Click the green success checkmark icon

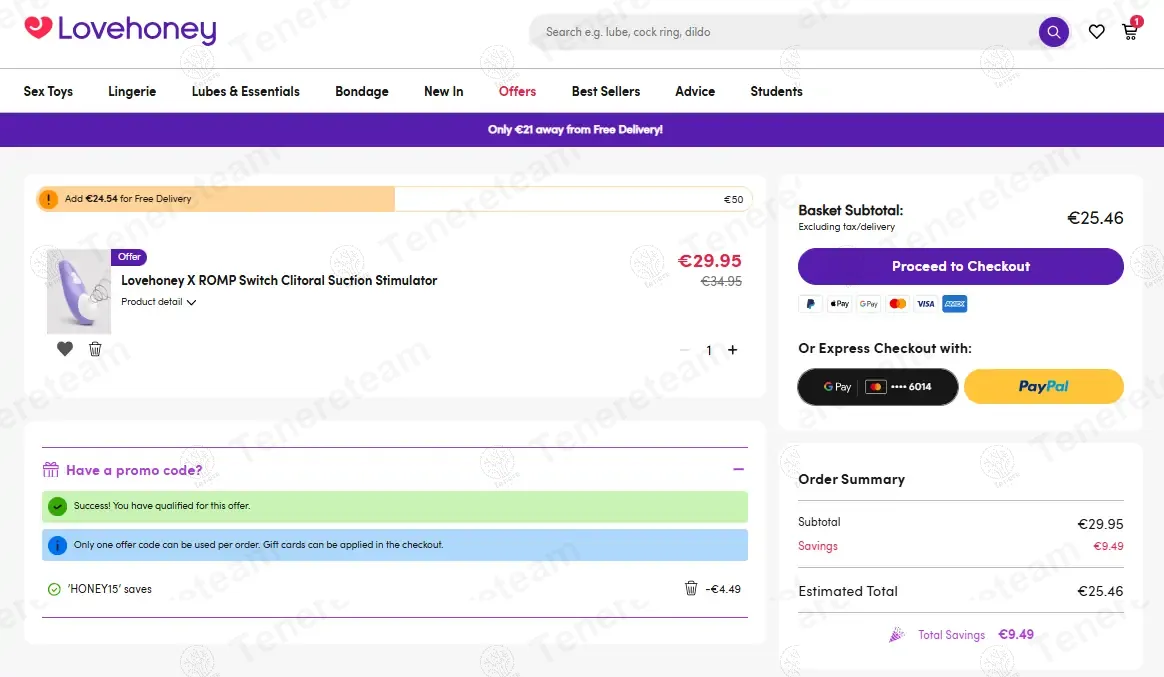(57, 506)
